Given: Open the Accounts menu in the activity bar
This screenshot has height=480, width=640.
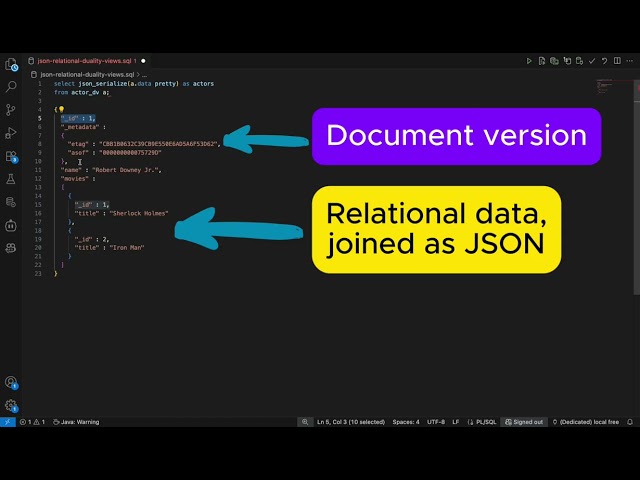Looking at the screenshot, I should 11,382.
